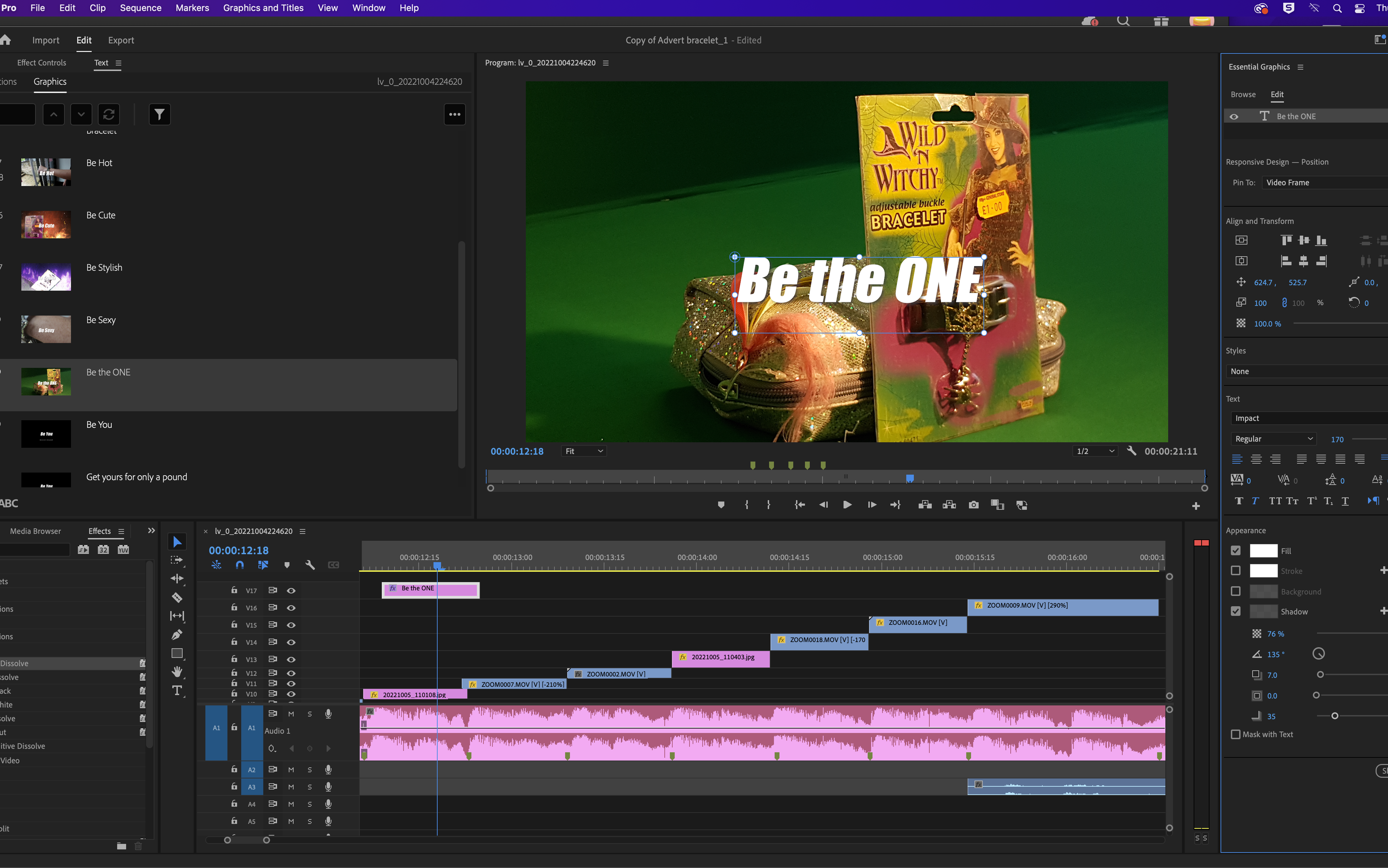Open Program monitor panel menu
Image resolution: width=1388 pixels, height=868 pixels.
click(x=606, y=63)
